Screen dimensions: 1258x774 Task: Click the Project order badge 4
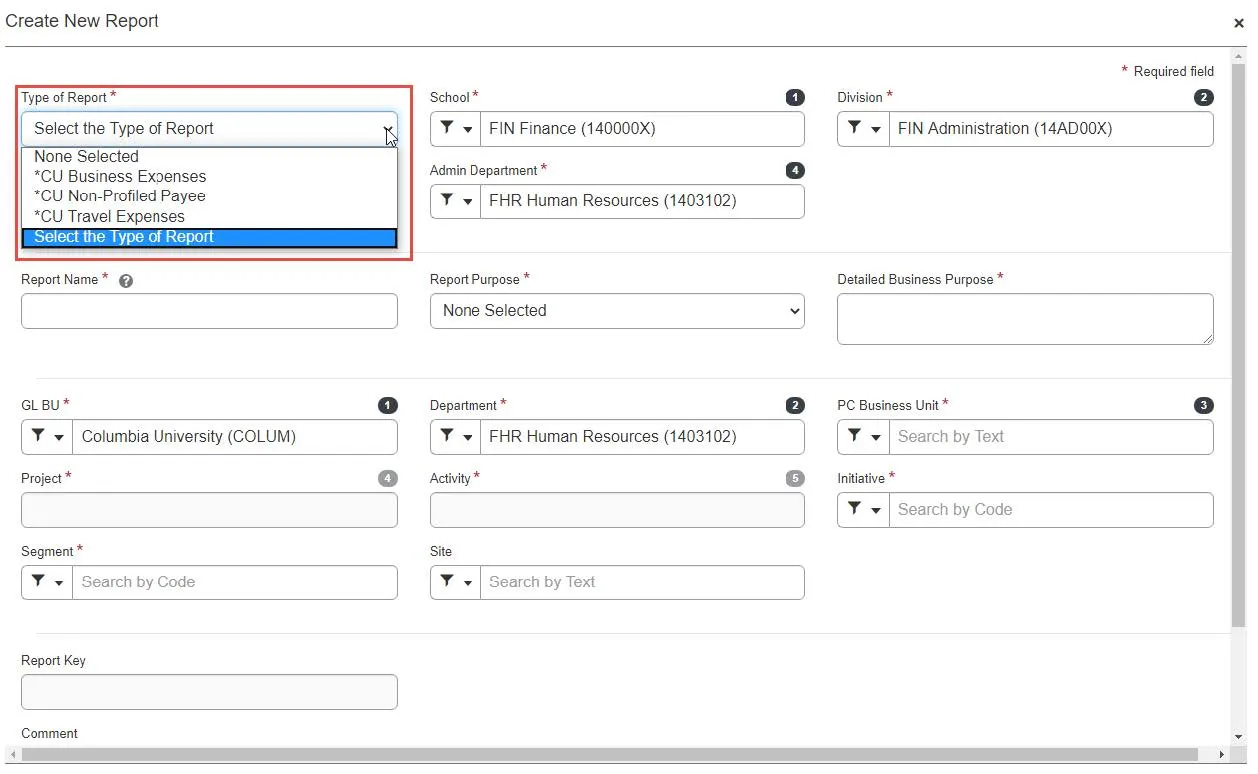pos(388,478)
